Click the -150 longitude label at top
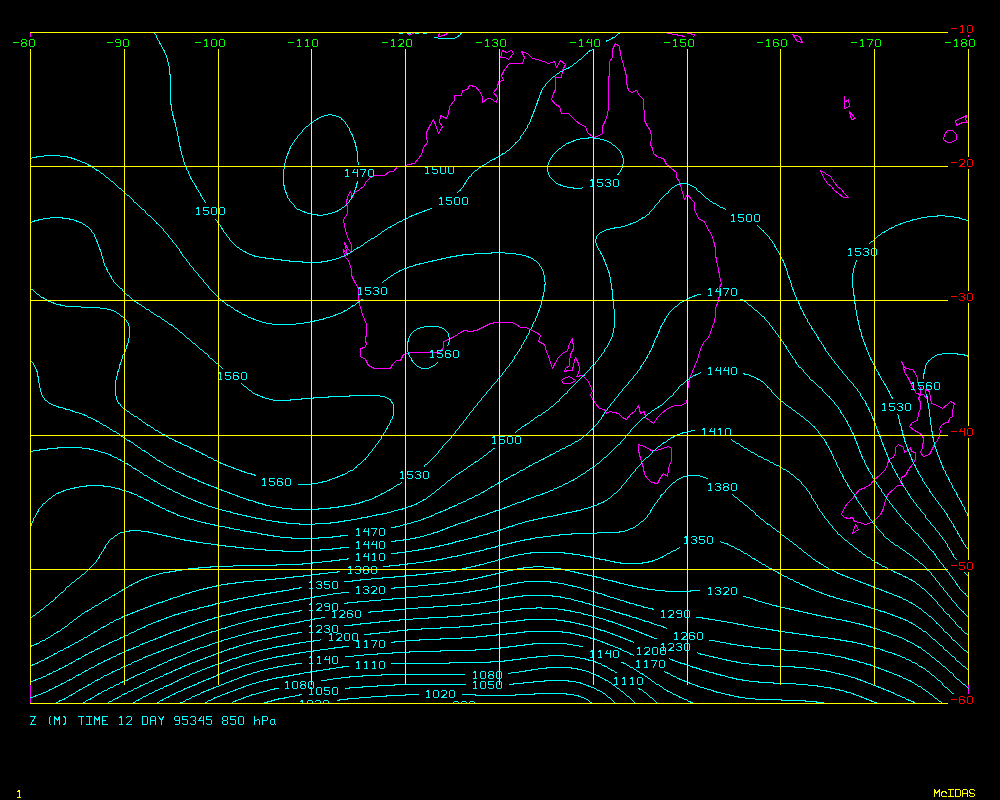 (x=679, y=43)
